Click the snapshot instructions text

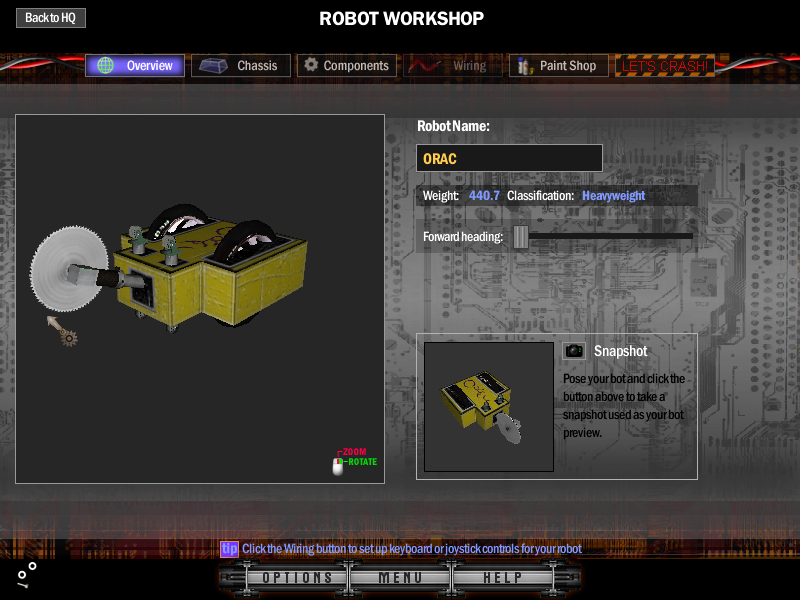[x=624, y=406]
